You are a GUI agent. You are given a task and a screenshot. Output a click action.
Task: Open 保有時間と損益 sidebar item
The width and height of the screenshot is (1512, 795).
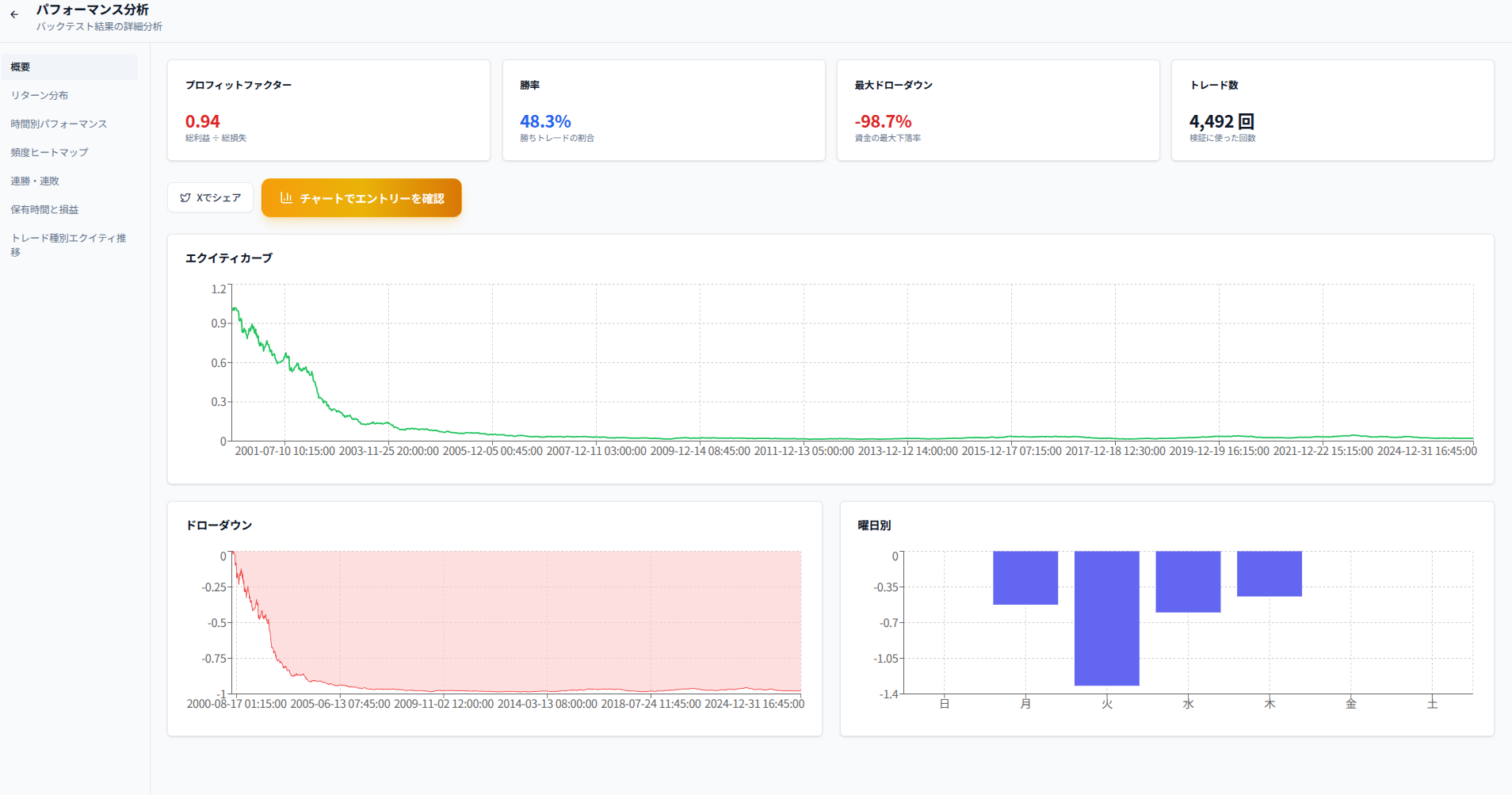pos(44,209)
